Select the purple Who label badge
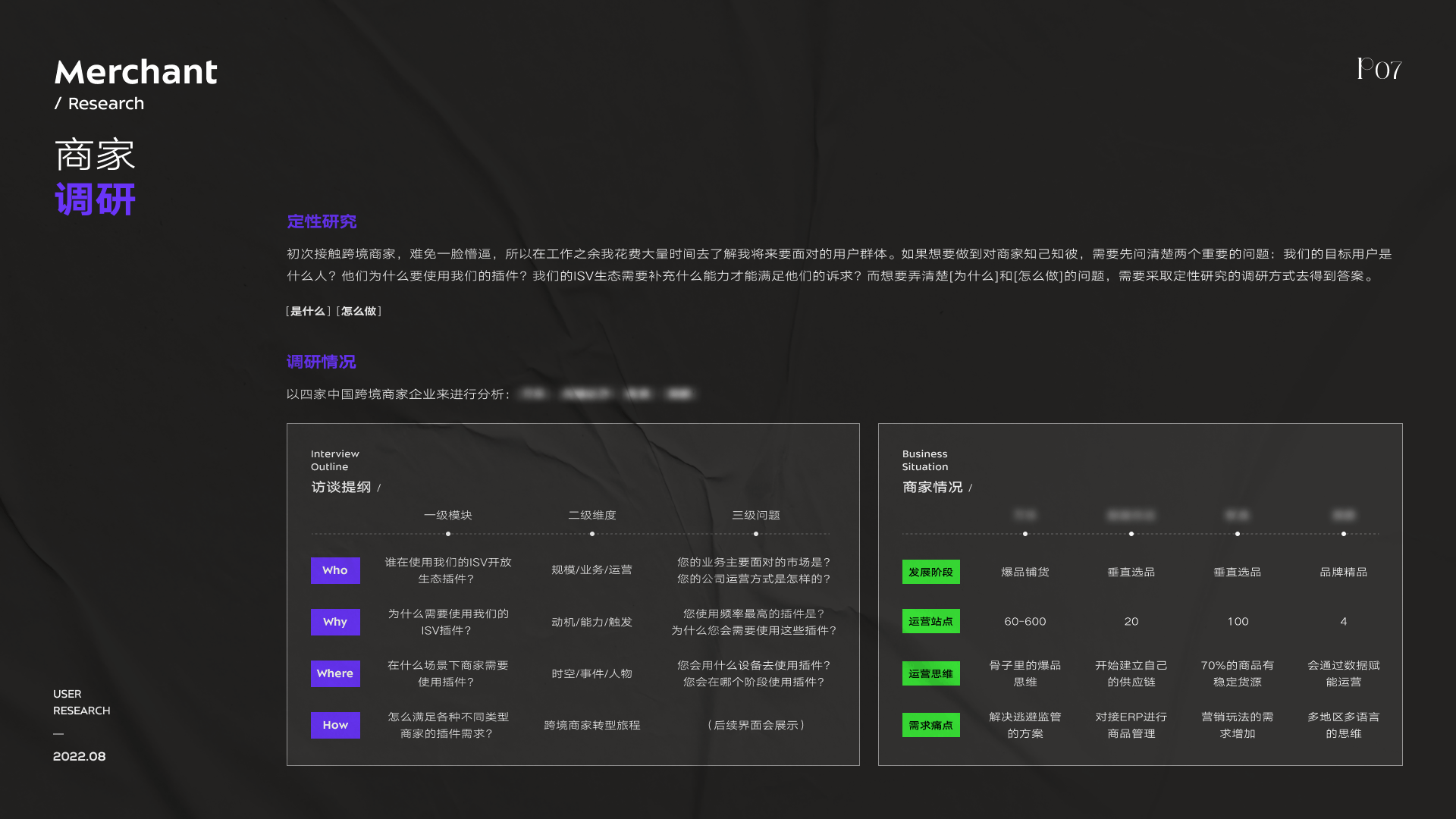This screenshot has width=1456, height=819. (x=335, y=570)
